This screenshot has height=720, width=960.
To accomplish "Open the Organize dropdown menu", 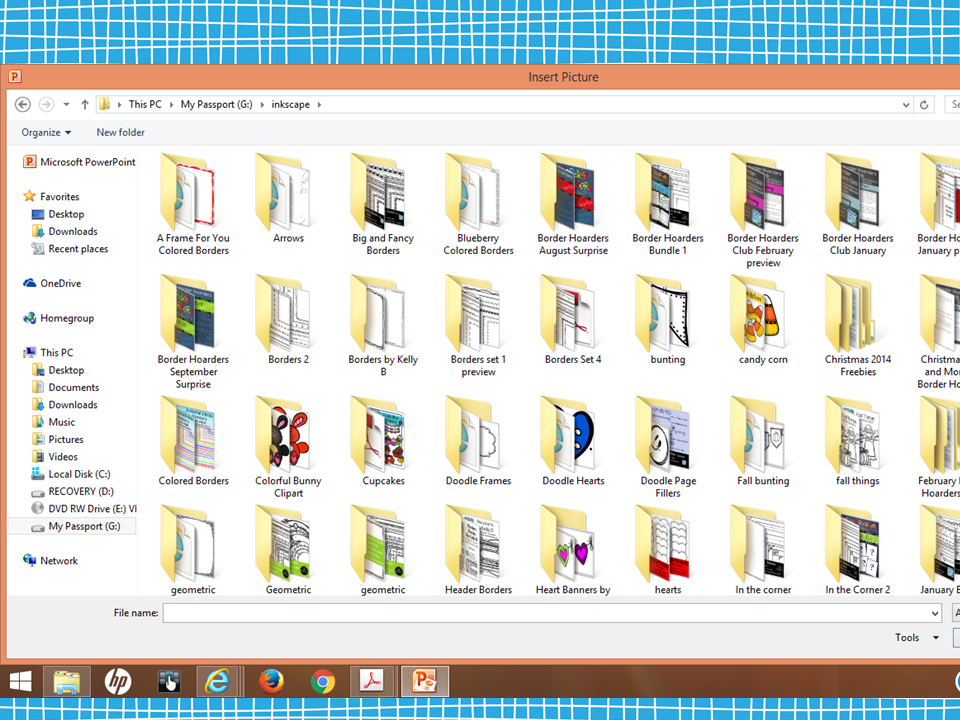I will [x=46, y=132].
